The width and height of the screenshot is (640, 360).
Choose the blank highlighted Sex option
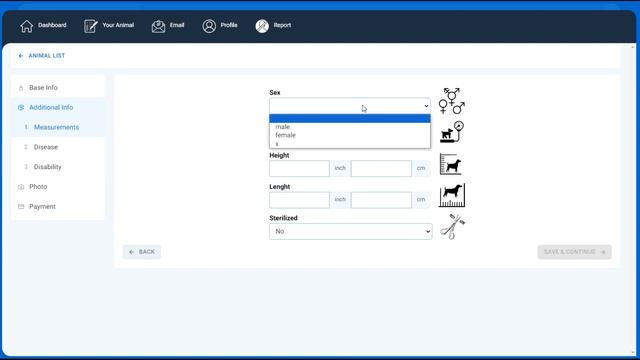coord(350,118)
